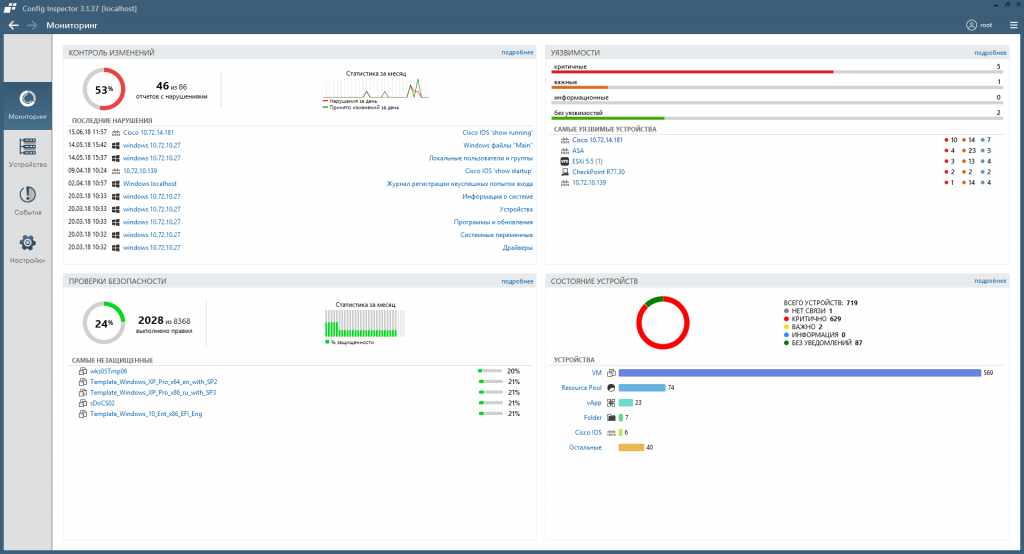
Task: Open Журнал регистрации неуспешных попыток входа
Action: point(460,184)
